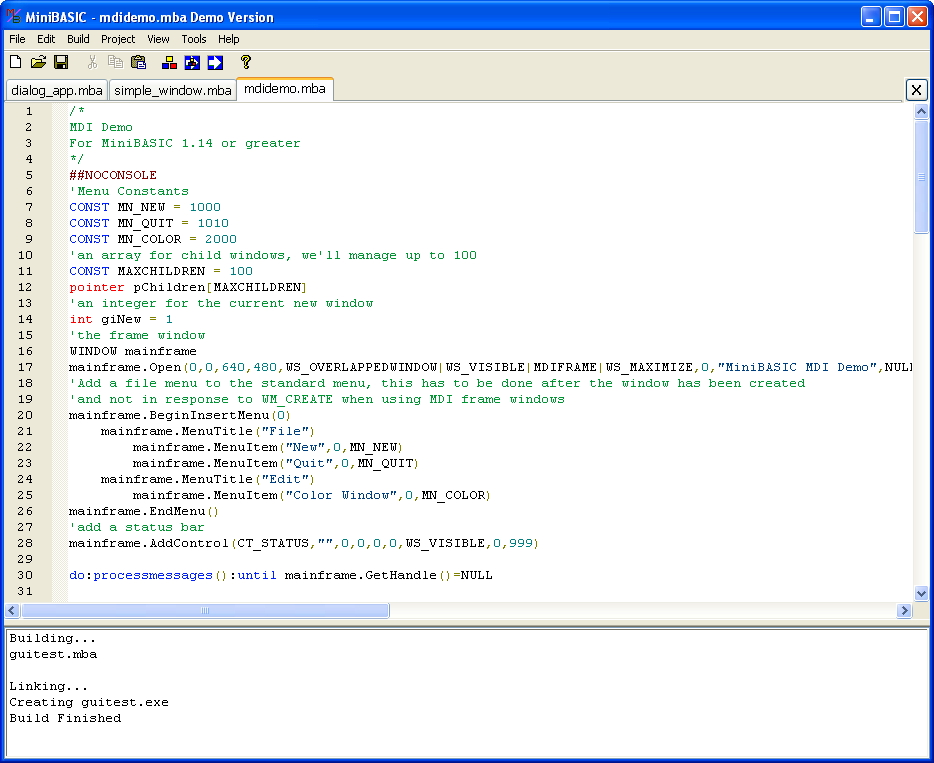Open the File menu
Image resolution: width=934 pixels, height=763 pixels.
(x=17, y=39)
